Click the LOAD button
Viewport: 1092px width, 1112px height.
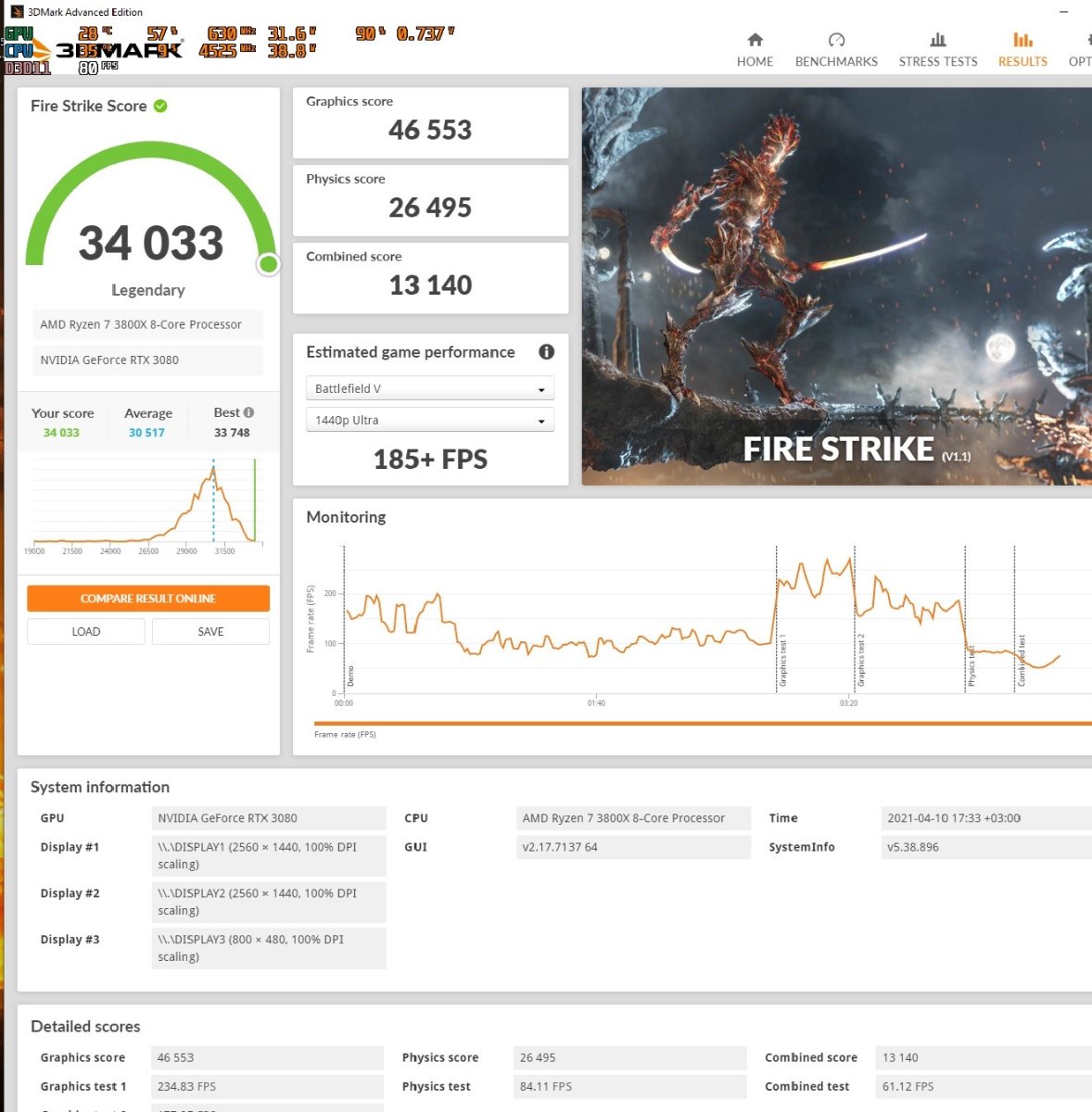click(86, 631)
